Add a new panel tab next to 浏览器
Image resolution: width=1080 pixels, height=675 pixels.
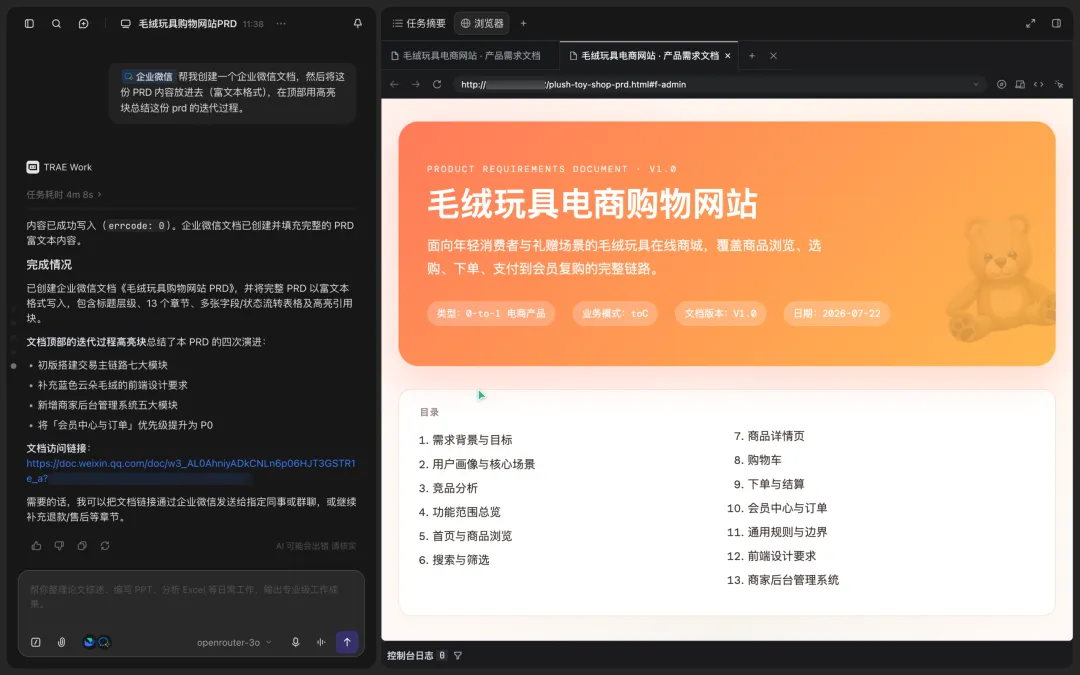pos(523,23)
